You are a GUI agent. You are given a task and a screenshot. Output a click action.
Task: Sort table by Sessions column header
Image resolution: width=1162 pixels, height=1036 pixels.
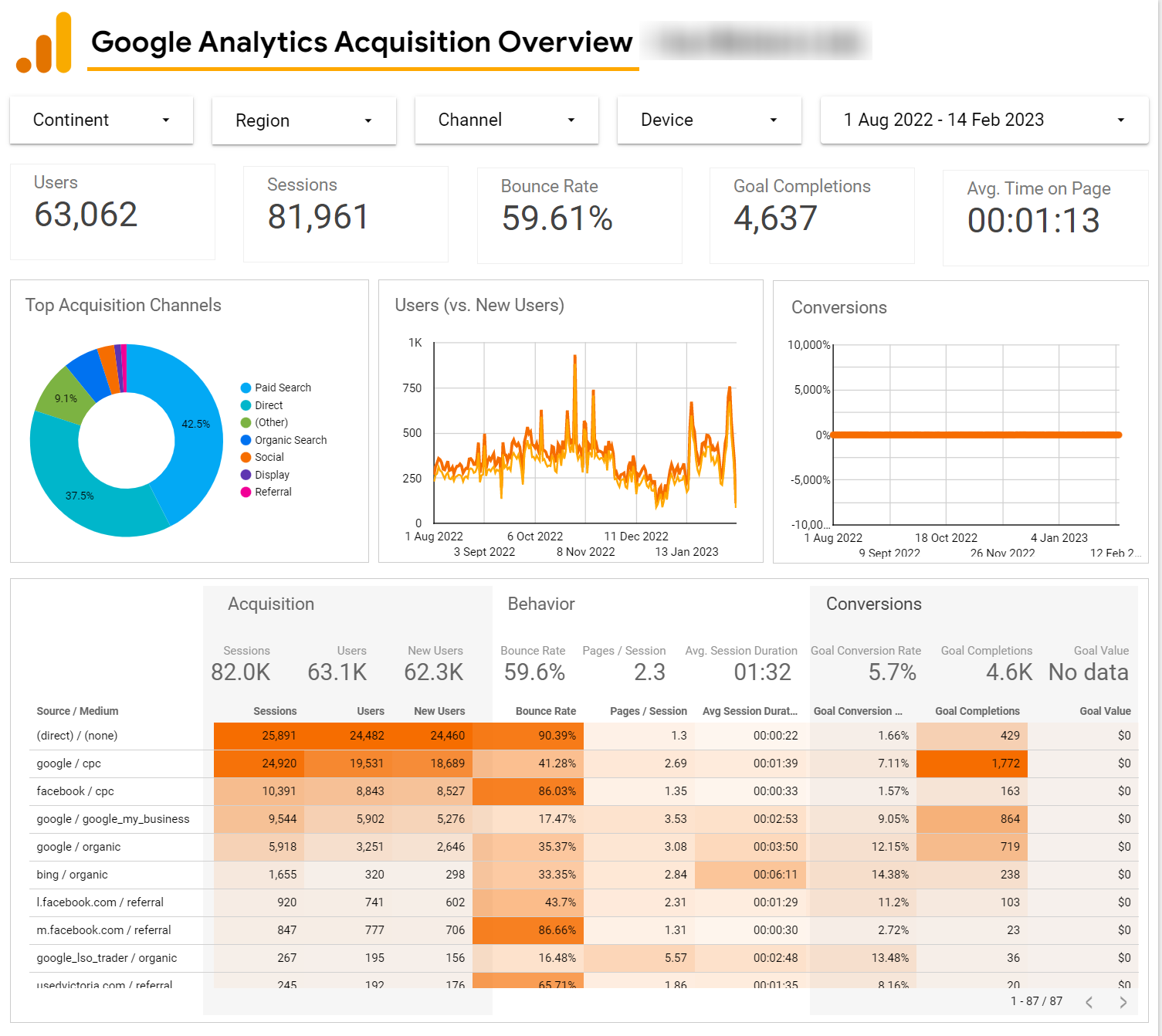click(275, 711)
